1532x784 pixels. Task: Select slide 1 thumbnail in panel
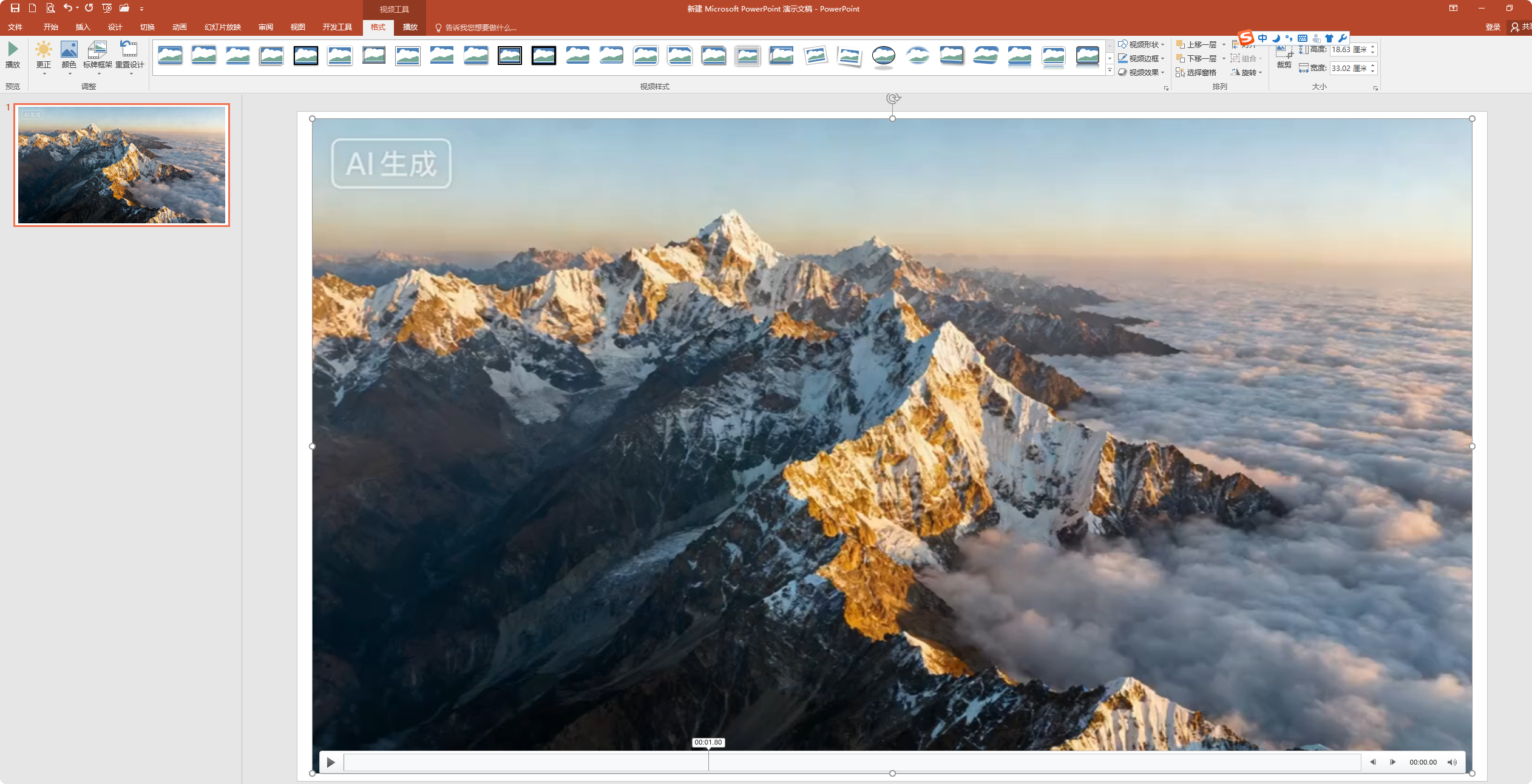(x=121, y=165)
